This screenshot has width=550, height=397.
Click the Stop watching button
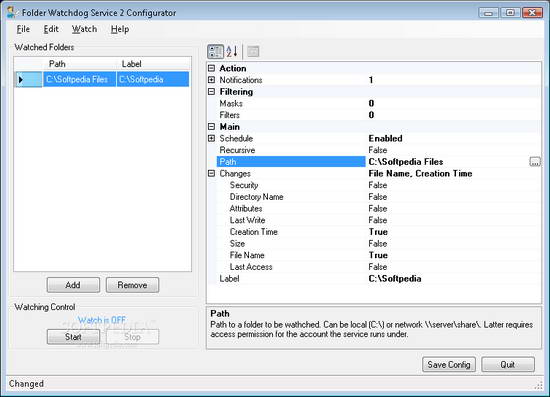pyautogui.click(x=132, y=337)
